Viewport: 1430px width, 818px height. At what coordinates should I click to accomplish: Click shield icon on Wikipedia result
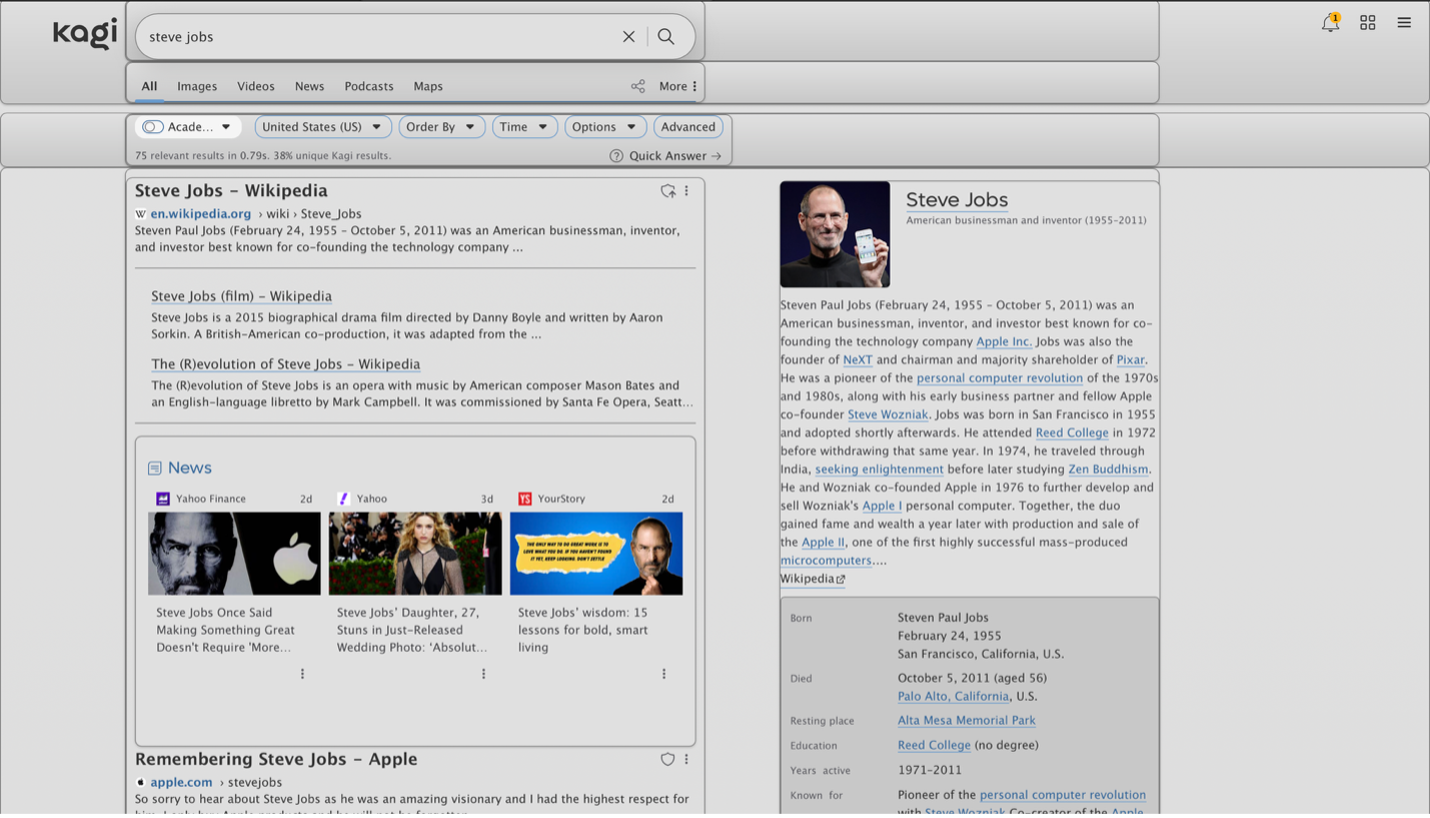click(x=668, y=191)
